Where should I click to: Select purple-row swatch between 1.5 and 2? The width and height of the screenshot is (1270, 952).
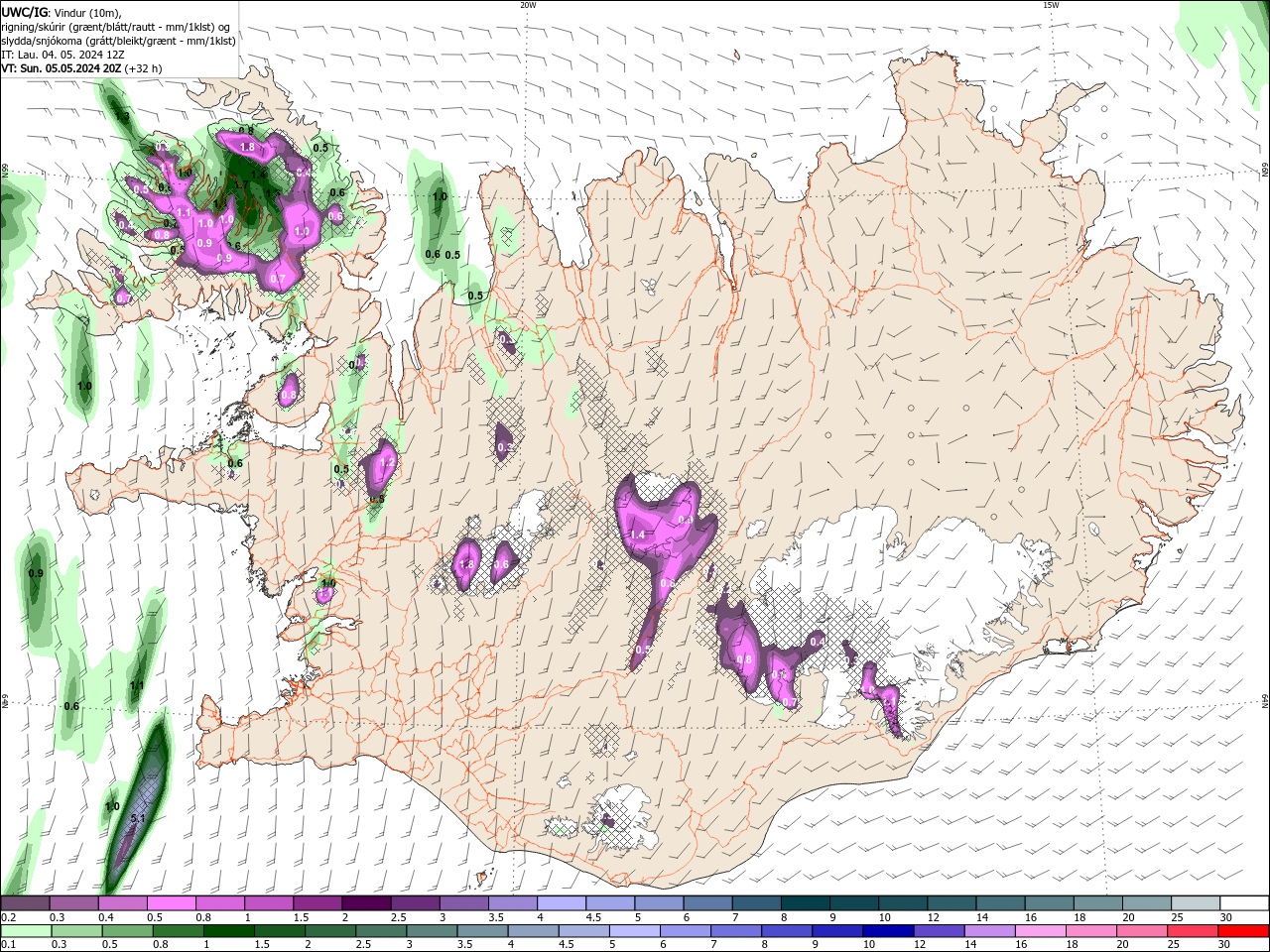click(317, 903)
